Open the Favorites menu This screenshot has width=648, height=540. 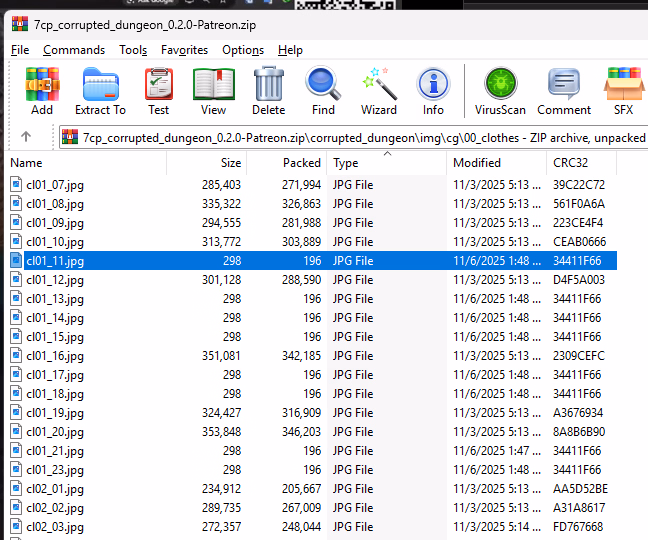(184, 50)
